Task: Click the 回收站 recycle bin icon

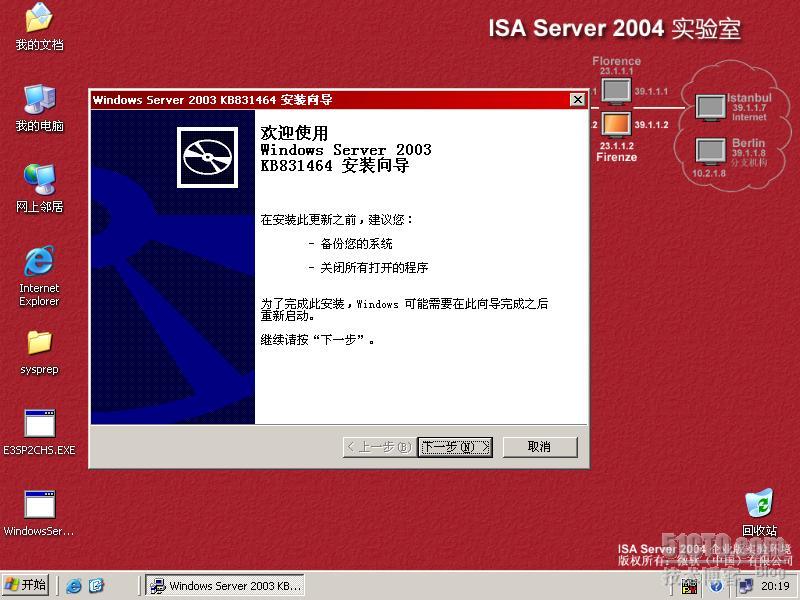Action: [x=759, y=512]
